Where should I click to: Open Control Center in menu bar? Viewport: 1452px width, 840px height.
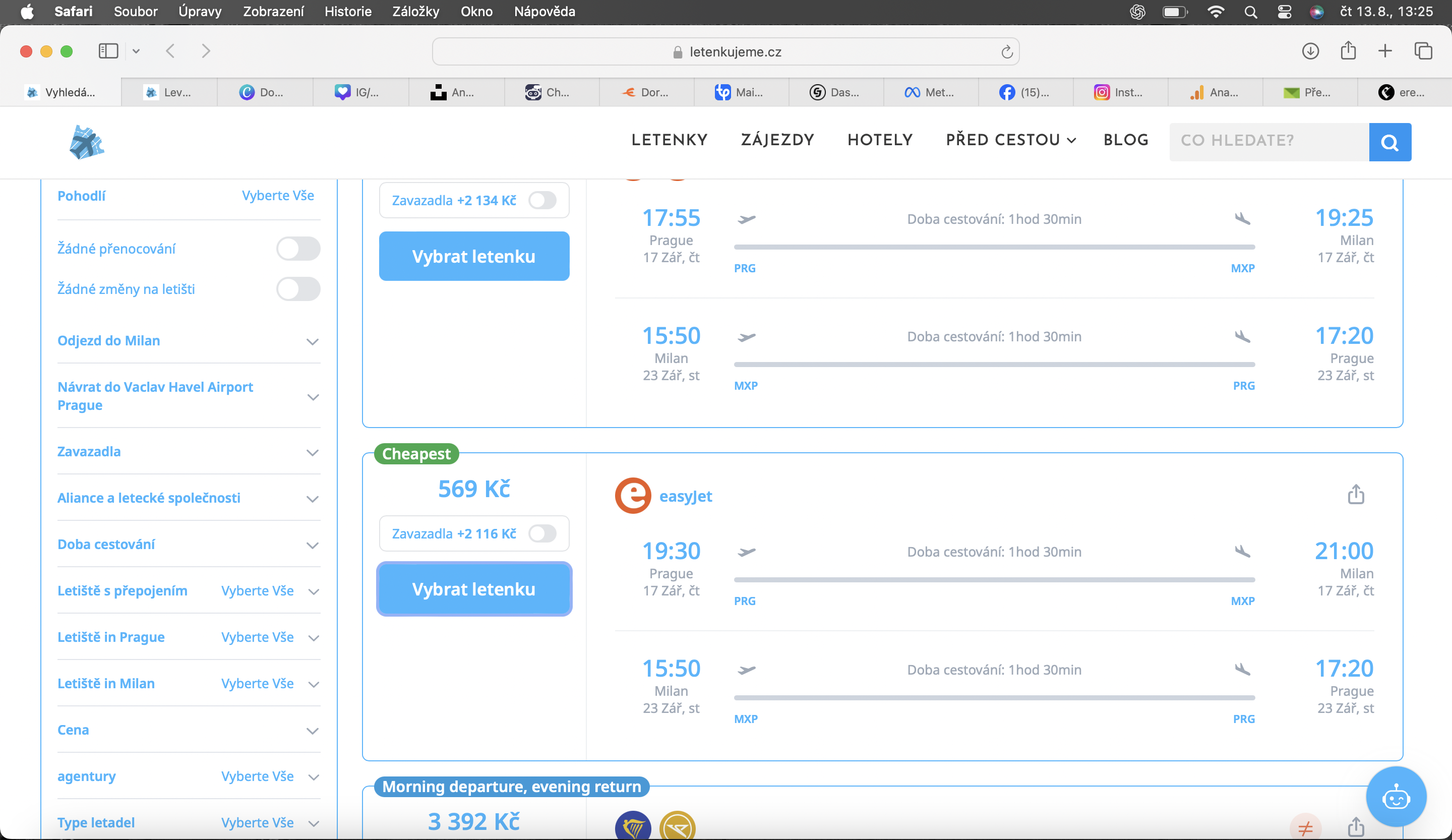1284,12
